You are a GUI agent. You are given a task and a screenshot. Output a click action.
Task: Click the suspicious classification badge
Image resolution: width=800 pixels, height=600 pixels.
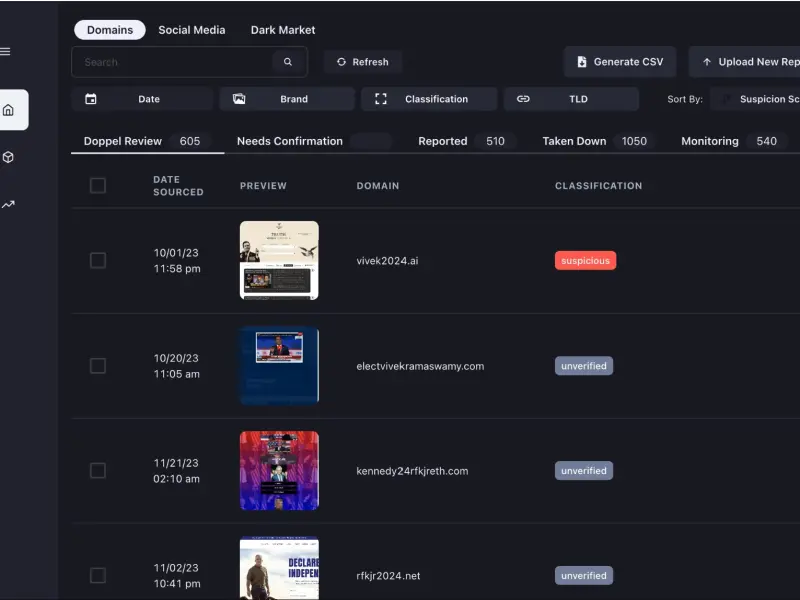(586, 261)
